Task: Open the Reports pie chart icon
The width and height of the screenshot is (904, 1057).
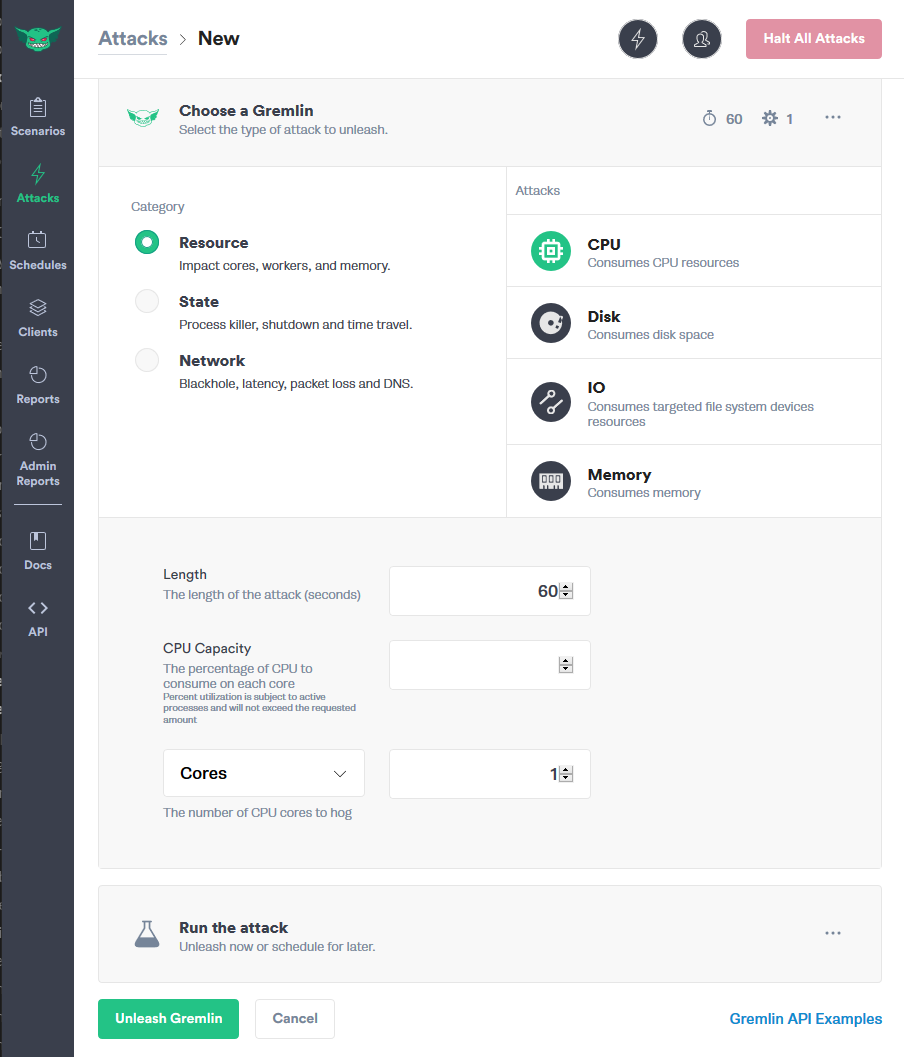Action: [x=38, y=374]
